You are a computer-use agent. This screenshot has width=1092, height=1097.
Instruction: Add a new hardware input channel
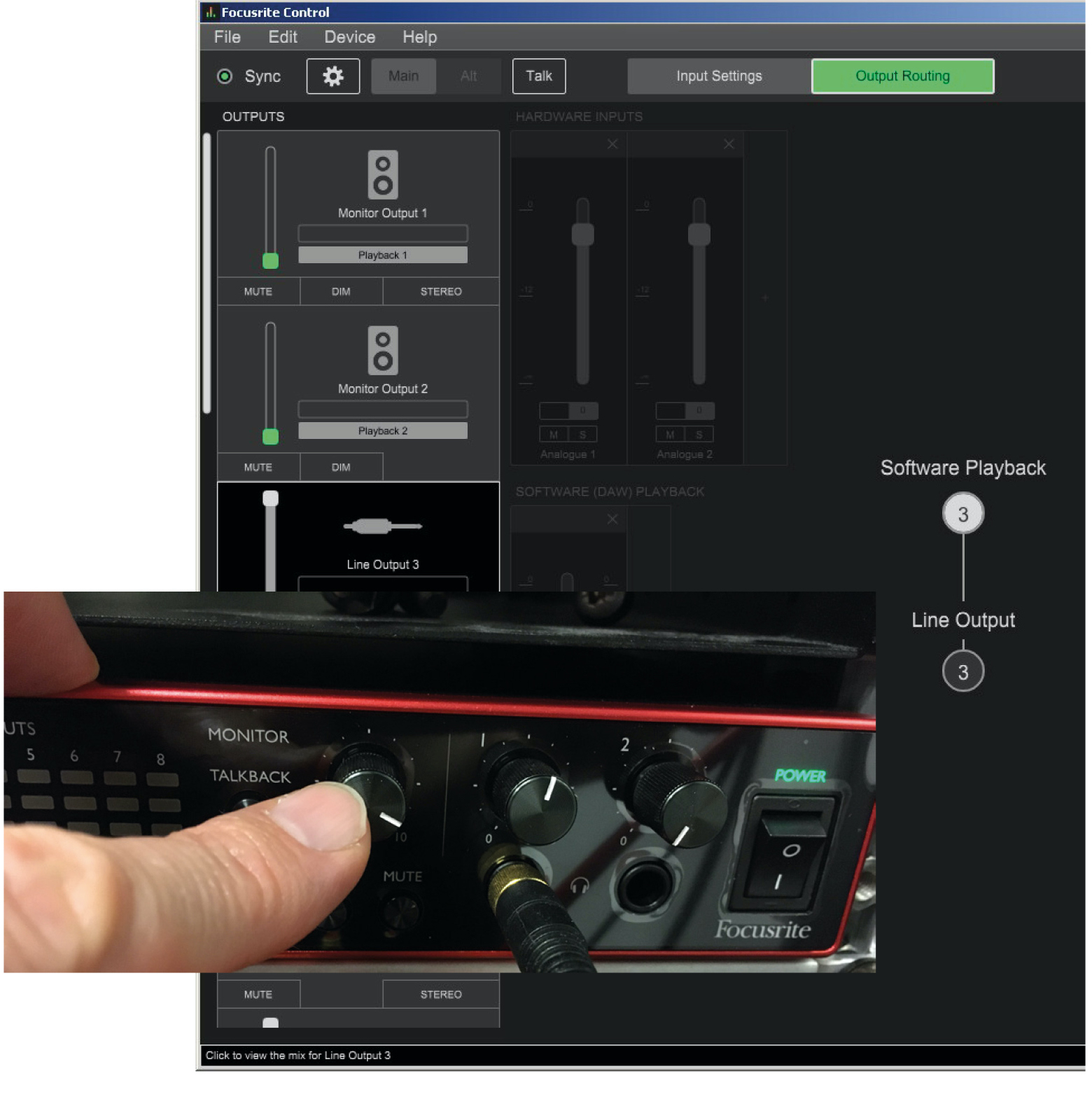(765, 298)
